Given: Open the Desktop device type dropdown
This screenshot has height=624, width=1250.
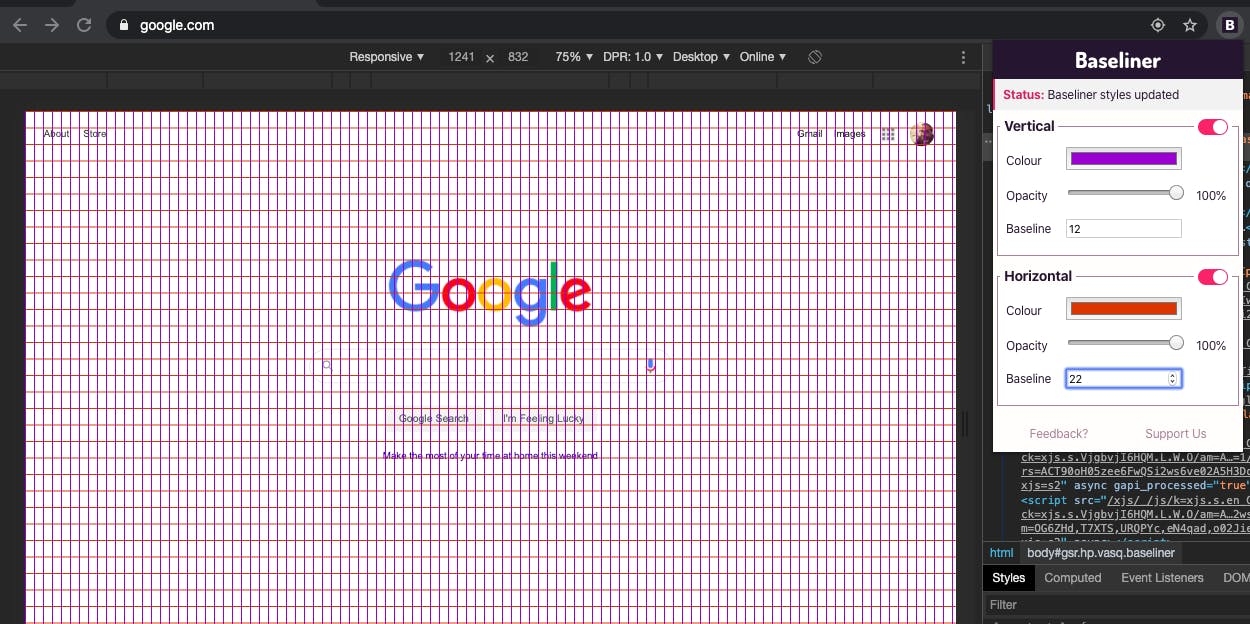Looking at the screenshot, I should 701,57.
